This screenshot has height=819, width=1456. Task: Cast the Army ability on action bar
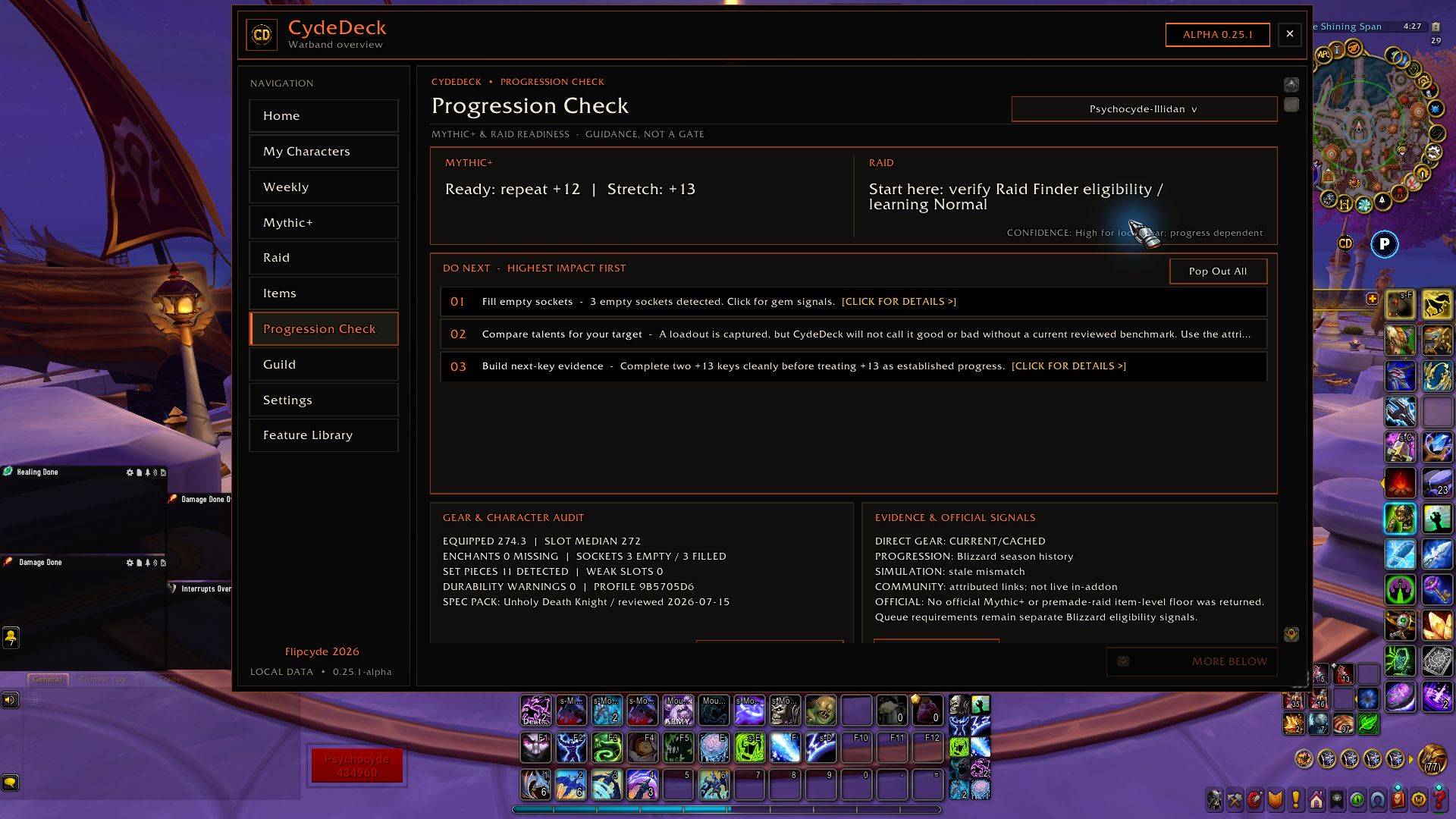(x=678, y=711)
